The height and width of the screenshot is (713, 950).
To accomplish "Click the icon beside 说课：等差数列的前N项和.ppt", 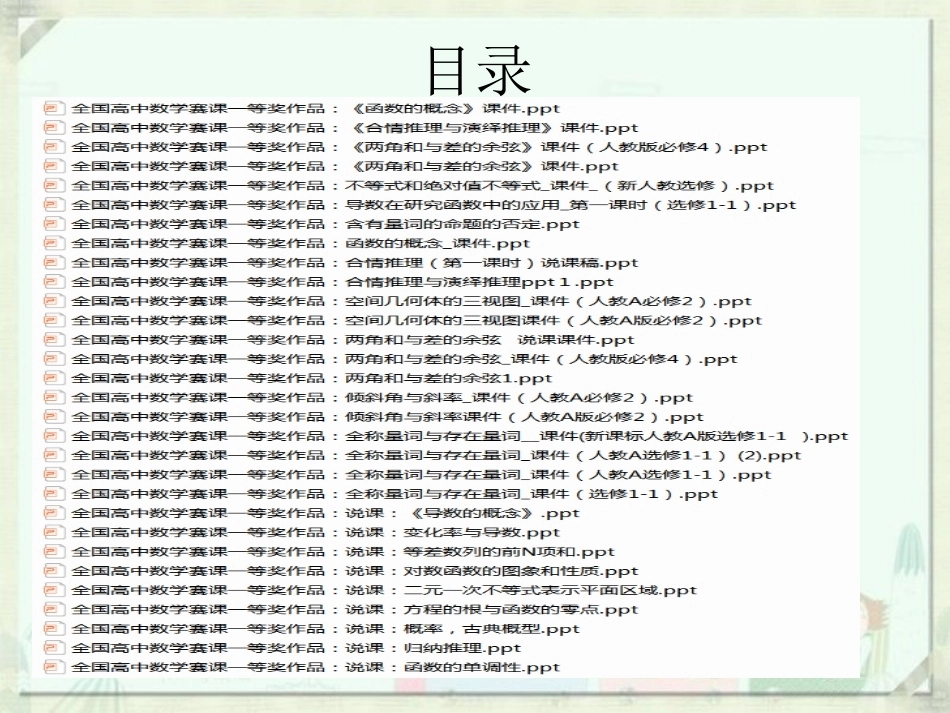I will click(53, 552).
